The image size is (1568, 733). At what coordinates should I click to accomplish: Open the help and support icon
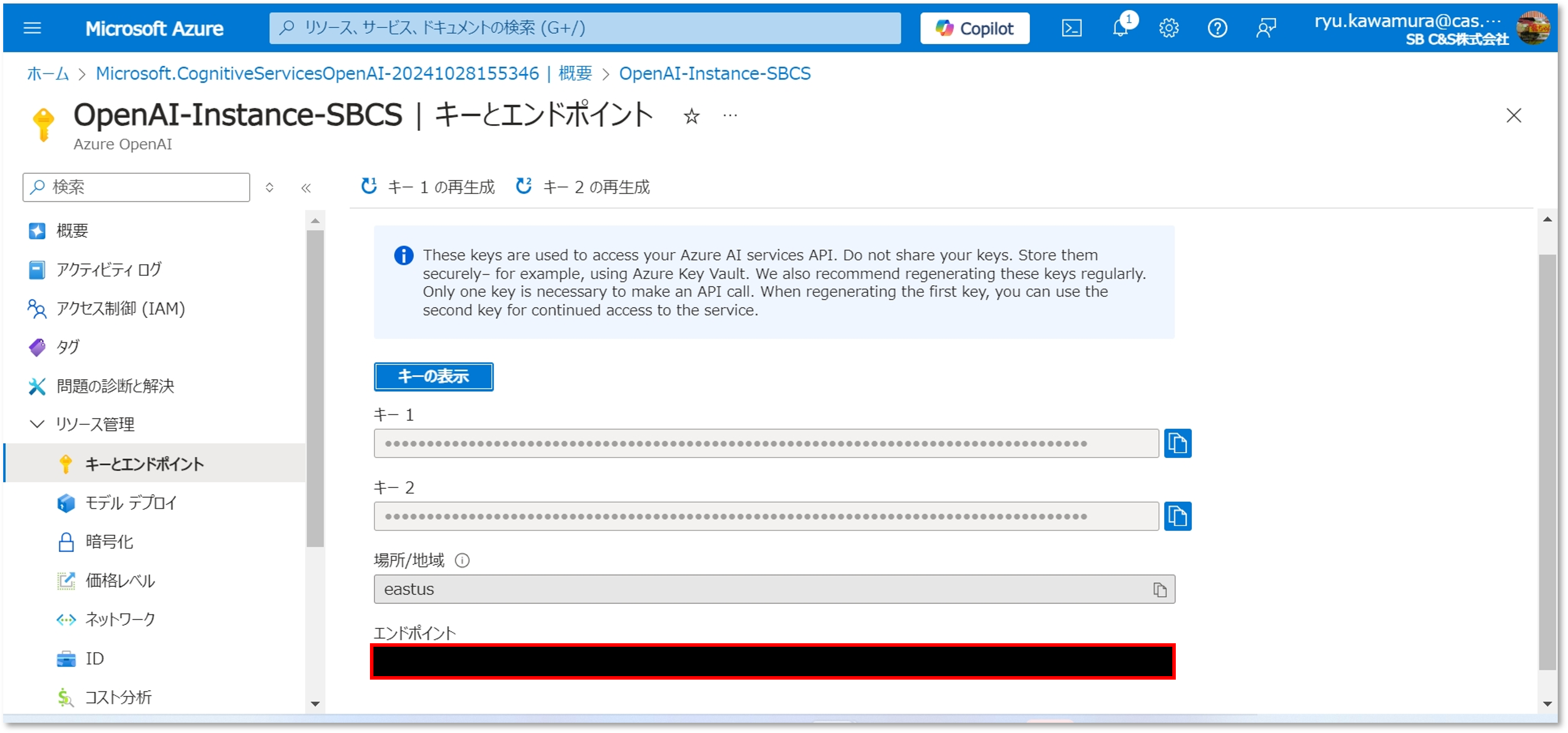coord(1218,28)
